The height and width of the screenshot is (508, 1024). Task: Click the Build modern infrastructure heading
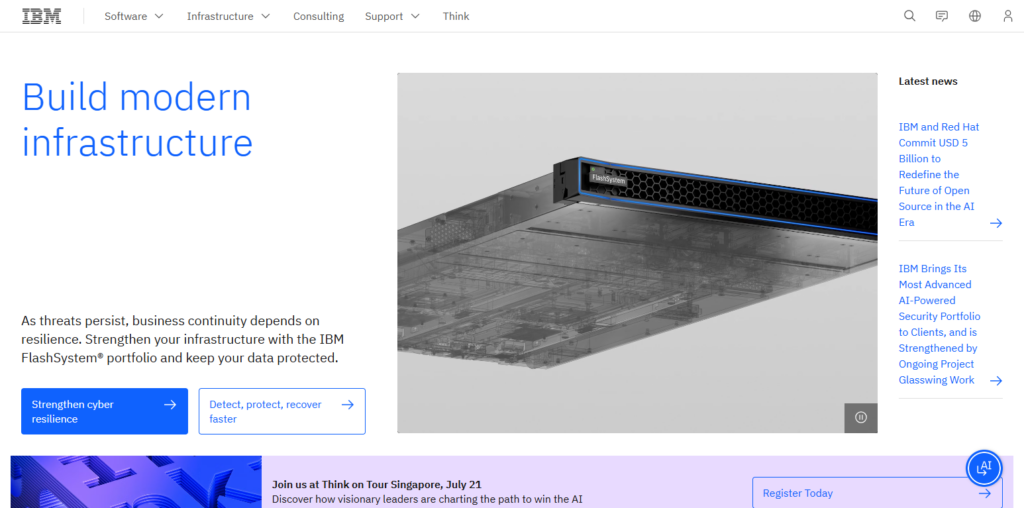tap(137, 120)
